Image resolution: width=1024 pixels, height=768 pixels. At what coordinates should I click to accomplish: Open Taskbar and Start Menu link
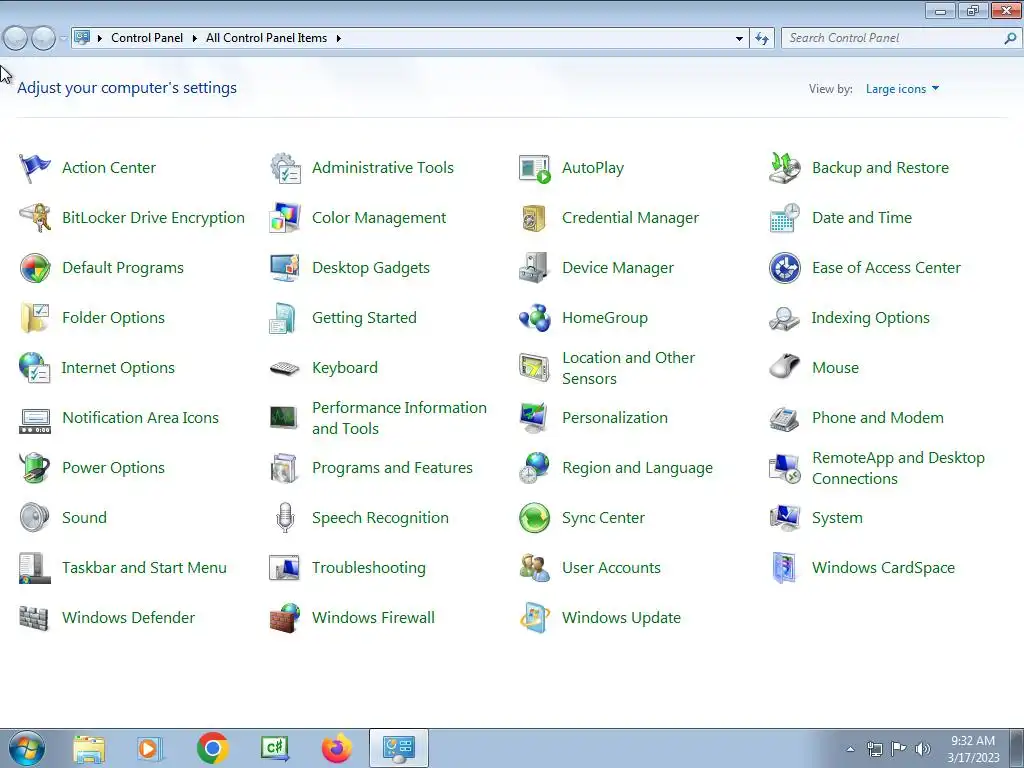click(144, 568)
